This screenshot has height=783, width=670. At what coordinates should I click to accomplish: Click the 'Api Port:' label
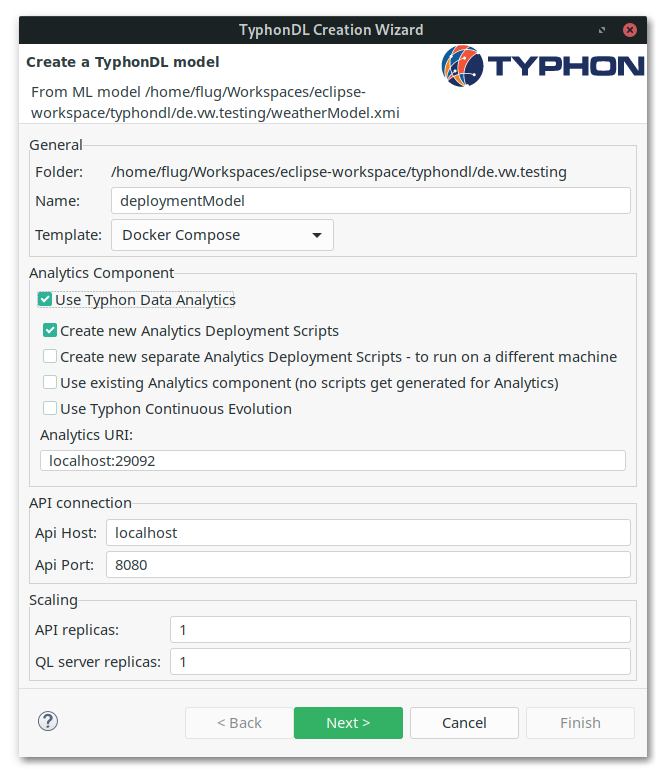(x=64, y=565)
